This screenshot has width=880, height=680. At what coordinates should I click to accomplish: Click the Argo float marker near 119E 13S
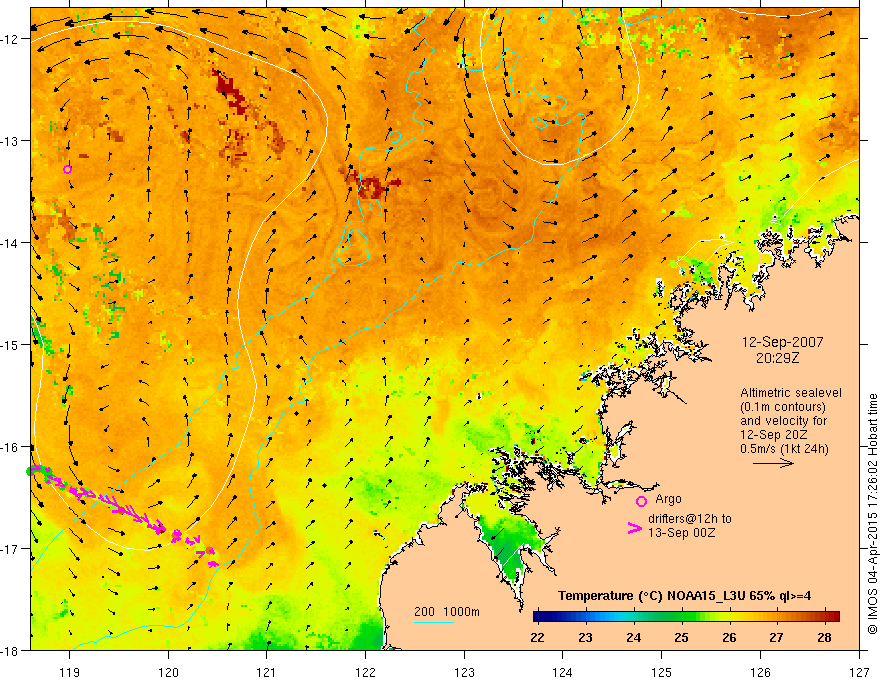(67, 169)
